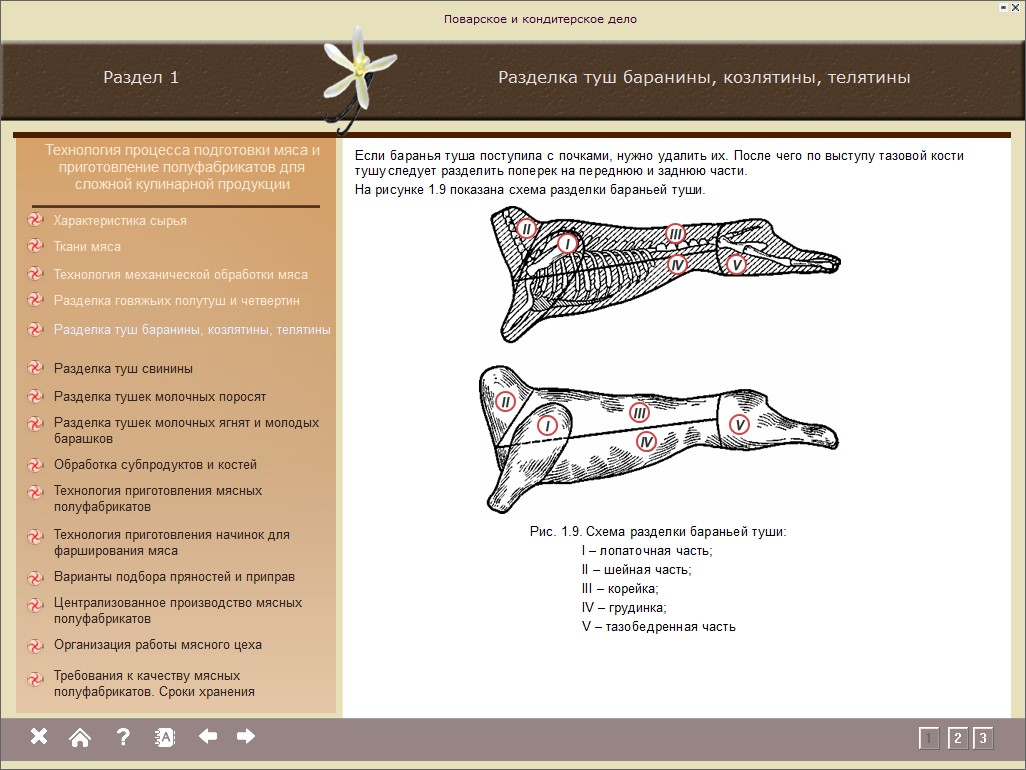Open Технология механической обработки мяса topic
Image resolution: width=1026 pixels, height=770 pixels.
[x=180, y=275]
